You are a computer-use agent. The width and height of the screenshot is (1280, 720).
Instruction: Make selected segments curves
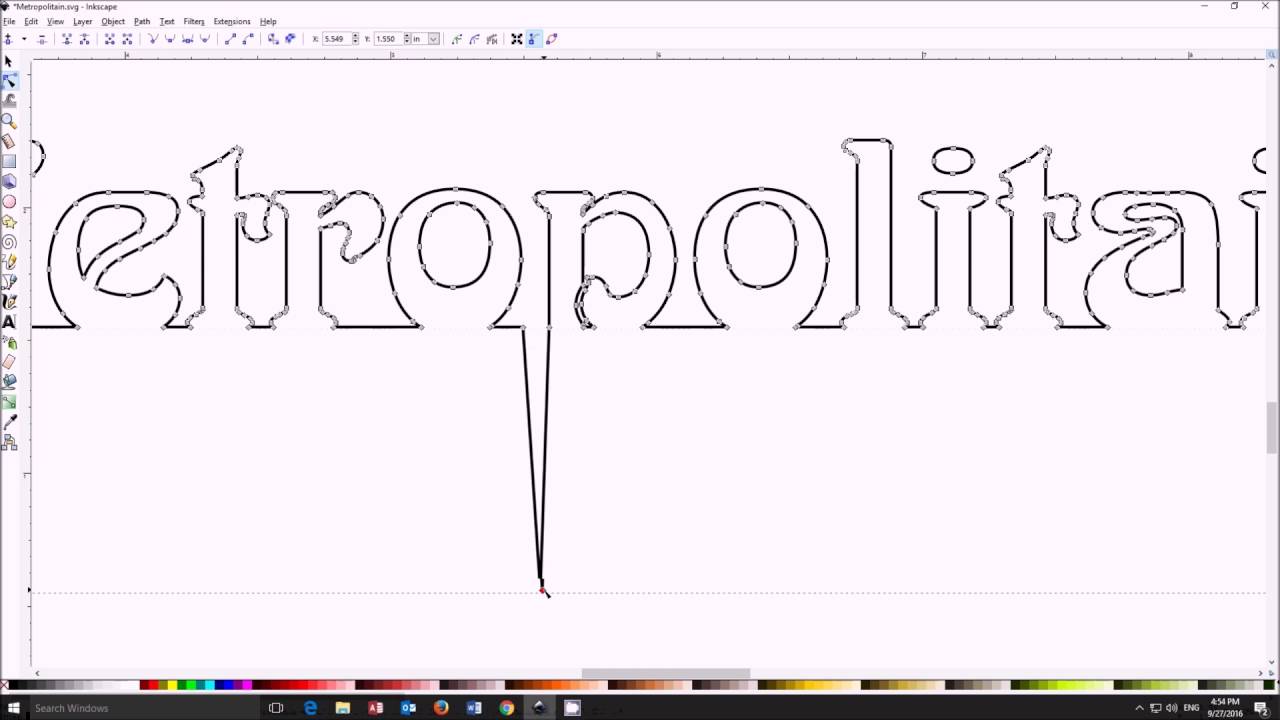coord(247,39)
